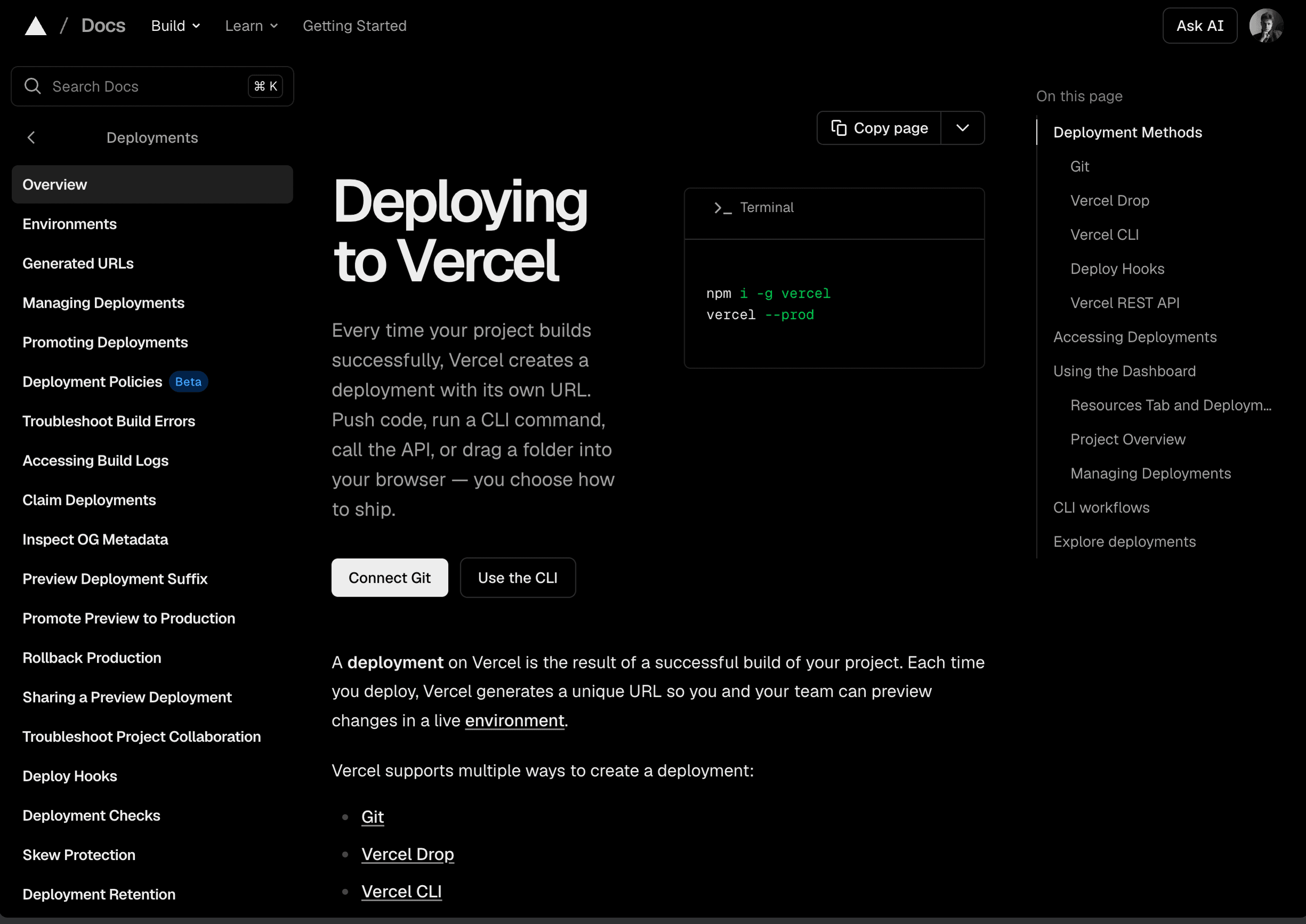Jump to Explore deployments section

tap(1124, 542)
